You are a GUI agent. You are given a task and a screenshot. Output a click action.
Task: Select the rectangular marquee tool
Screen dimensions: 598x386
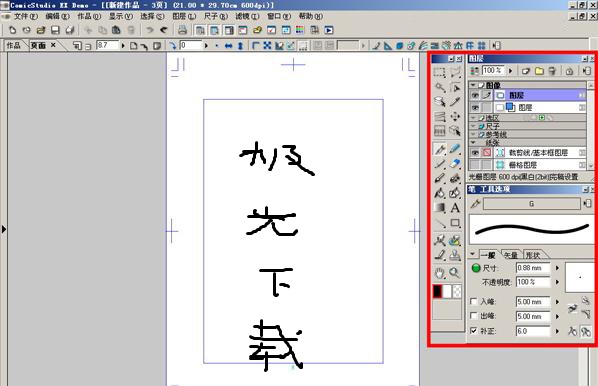tap(439, 72)
